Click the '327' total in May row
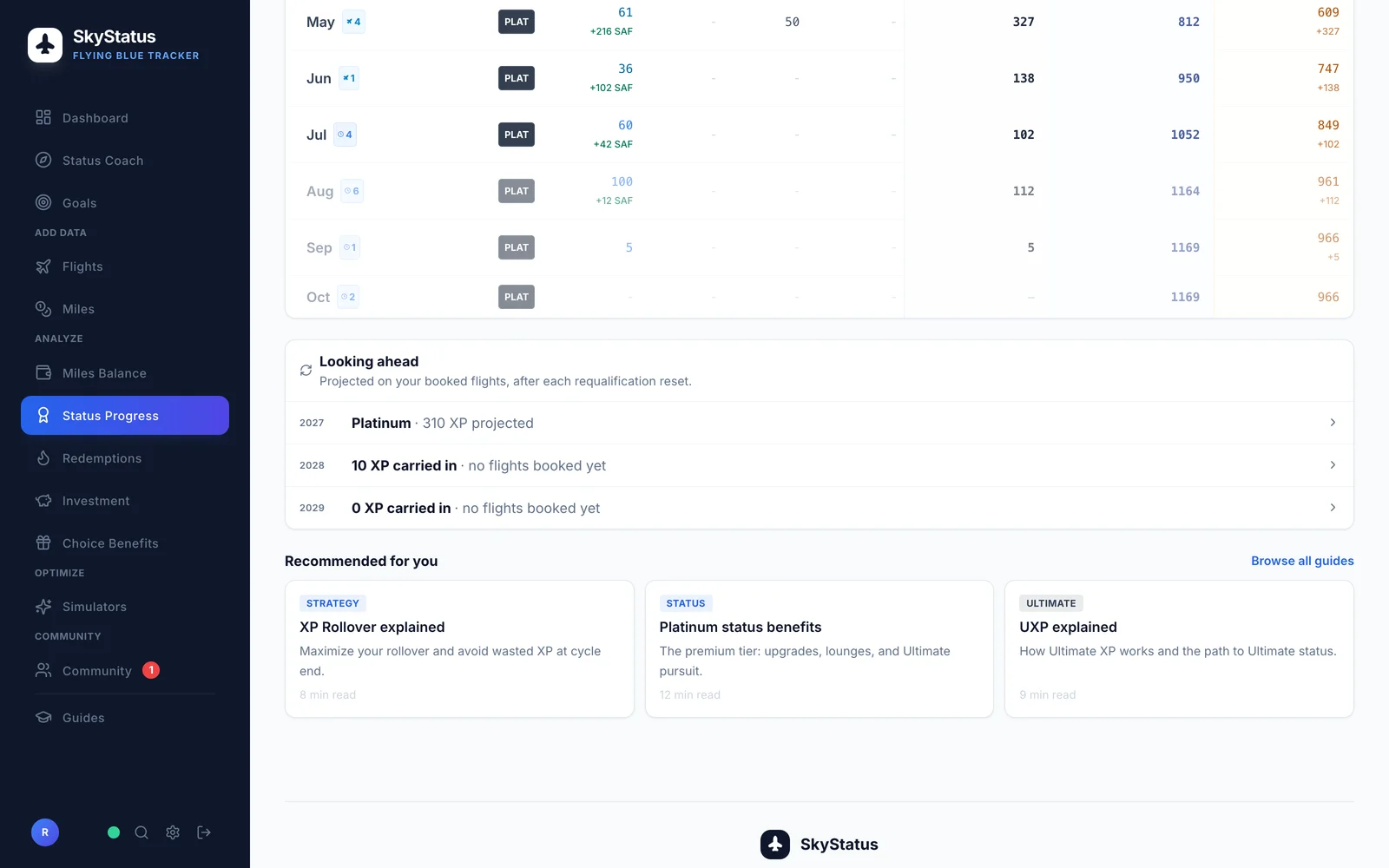 pyautogui.click(x=1024, y=22)
